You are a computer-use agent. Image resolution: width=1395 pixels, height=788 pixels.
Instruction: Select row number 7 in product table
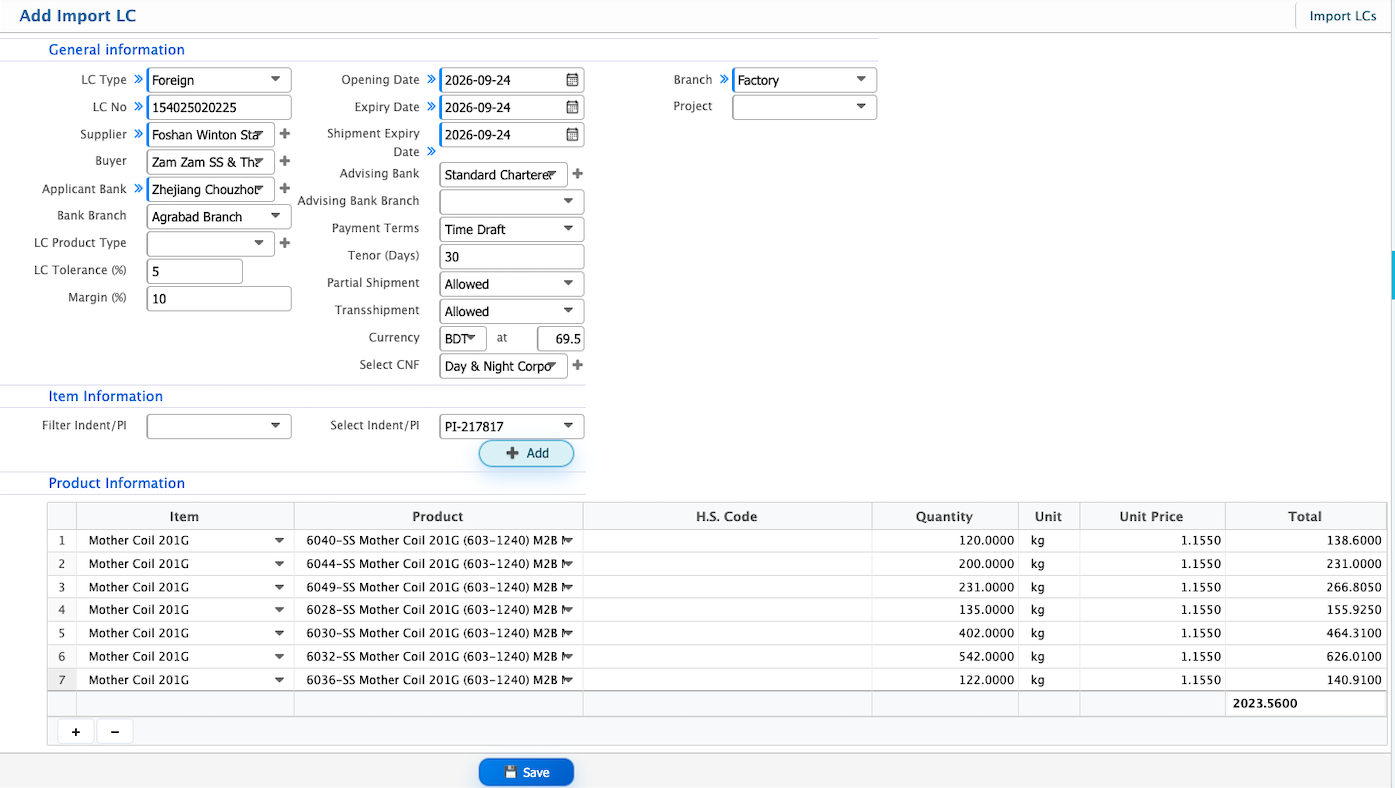click(x=62, y=680)
